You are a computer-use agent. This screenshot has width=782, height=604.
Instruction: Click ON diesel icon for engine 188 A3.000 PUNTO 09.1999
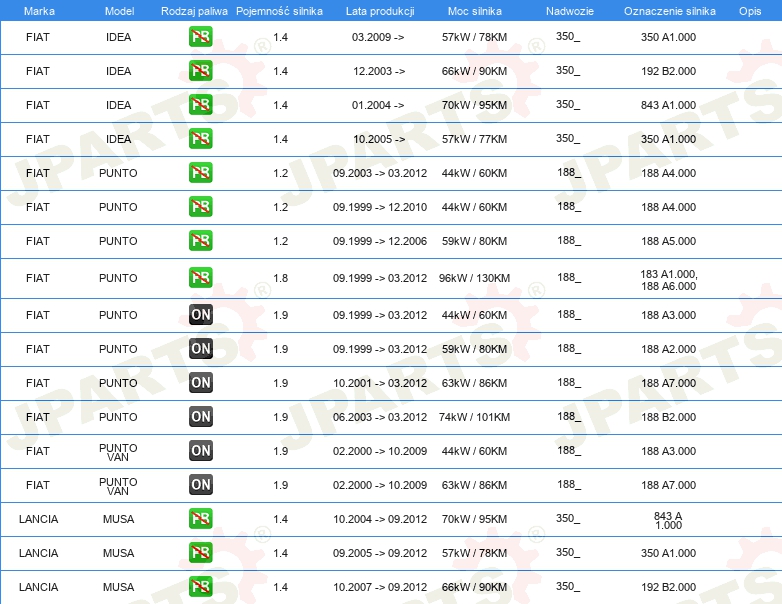coord(200,314)
